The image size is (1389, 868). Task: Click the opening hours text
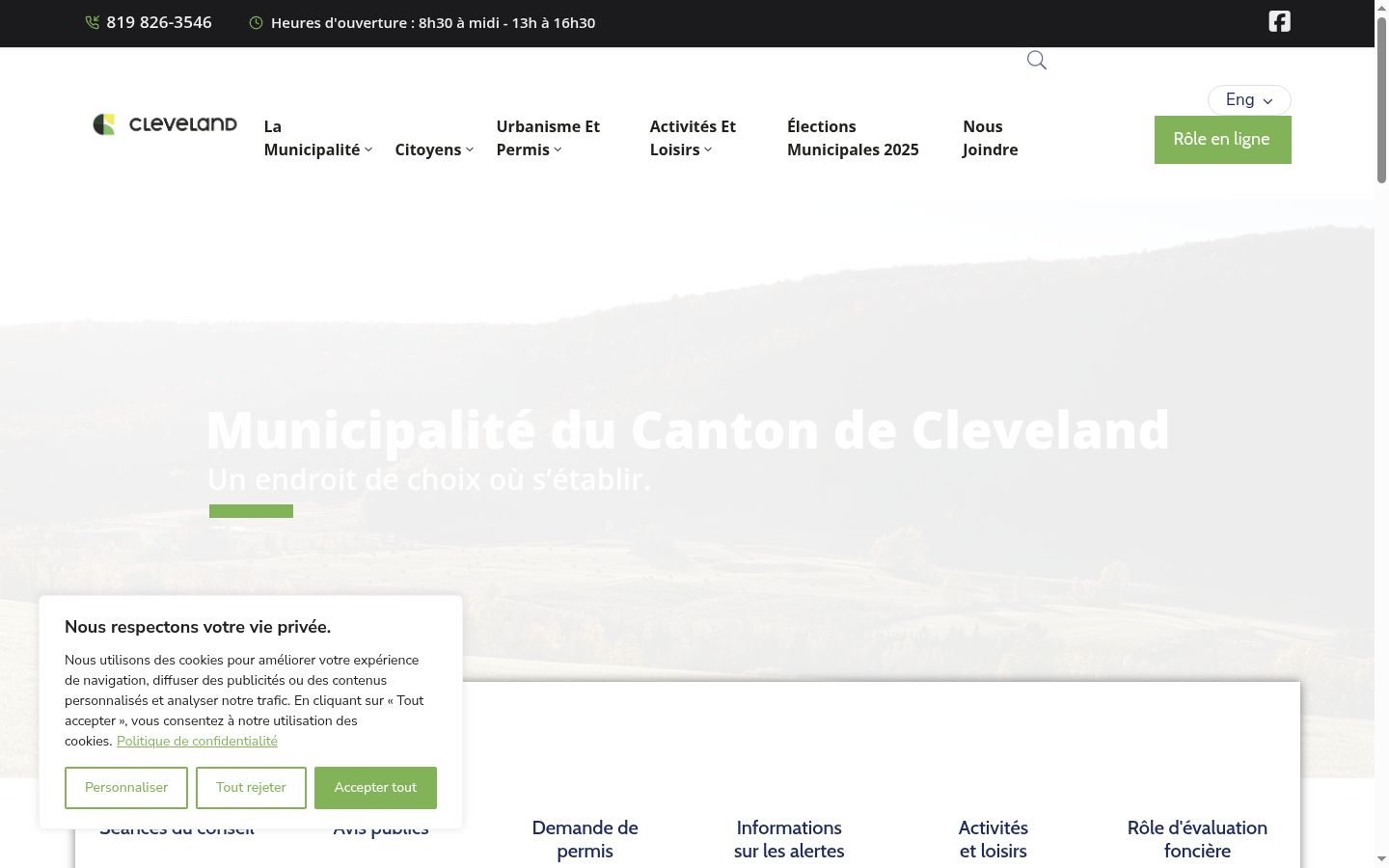coord(433,23)
